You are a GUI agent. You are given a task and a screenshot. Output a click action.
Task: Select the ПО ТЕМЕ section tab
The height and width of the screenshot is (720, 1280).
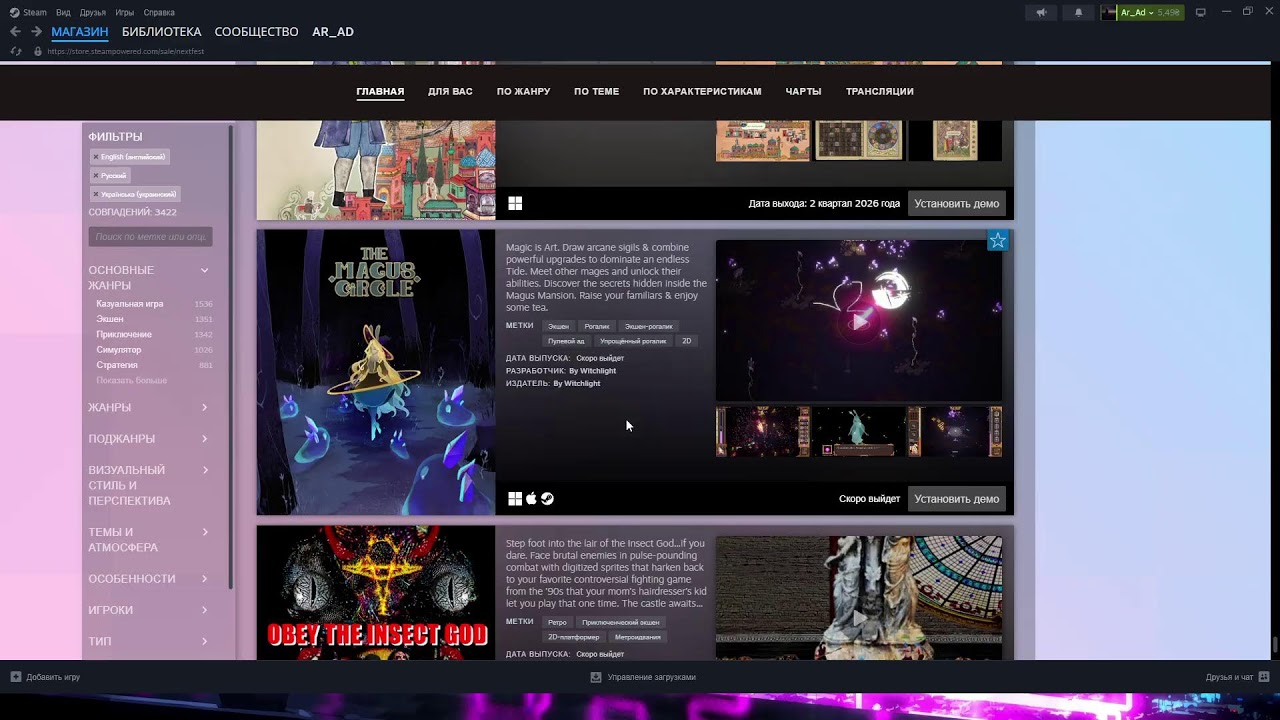coord(596,92)
